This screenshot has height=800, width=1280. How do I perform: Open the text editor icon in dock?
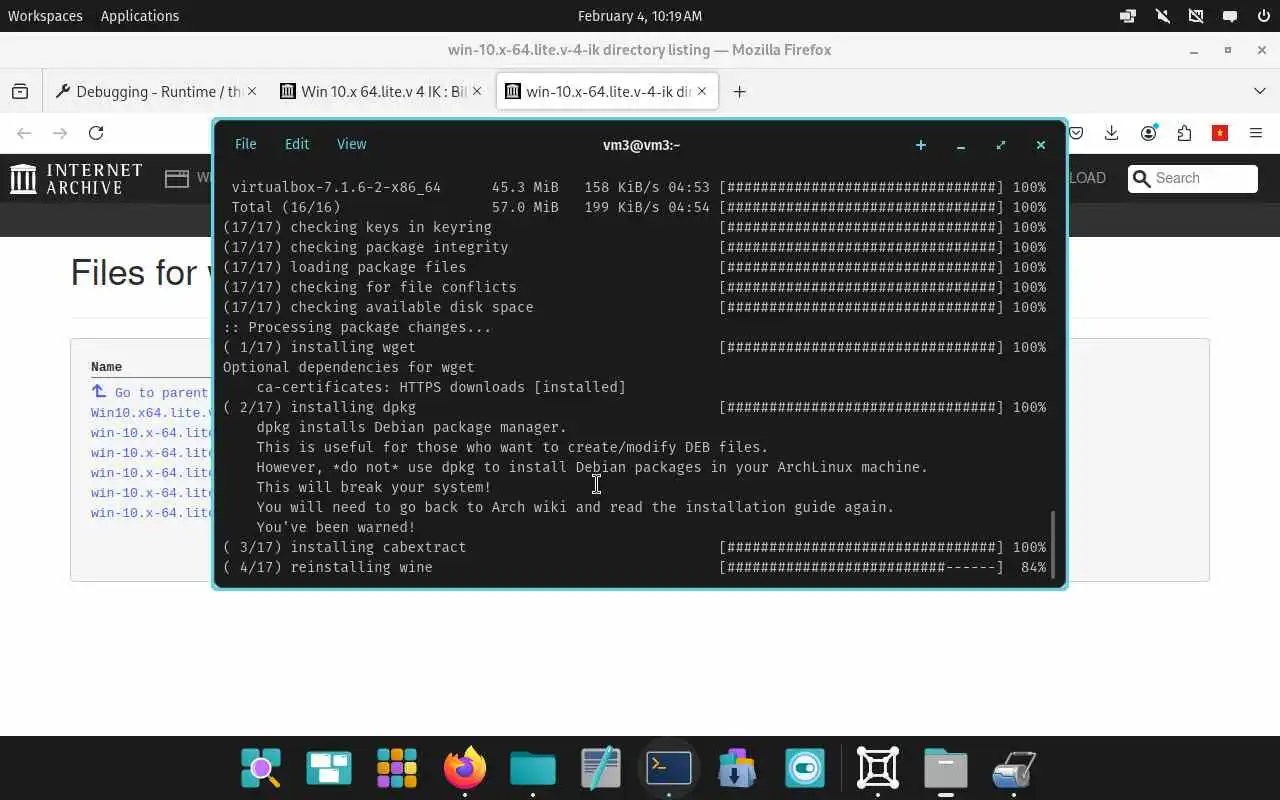[601, 769]
